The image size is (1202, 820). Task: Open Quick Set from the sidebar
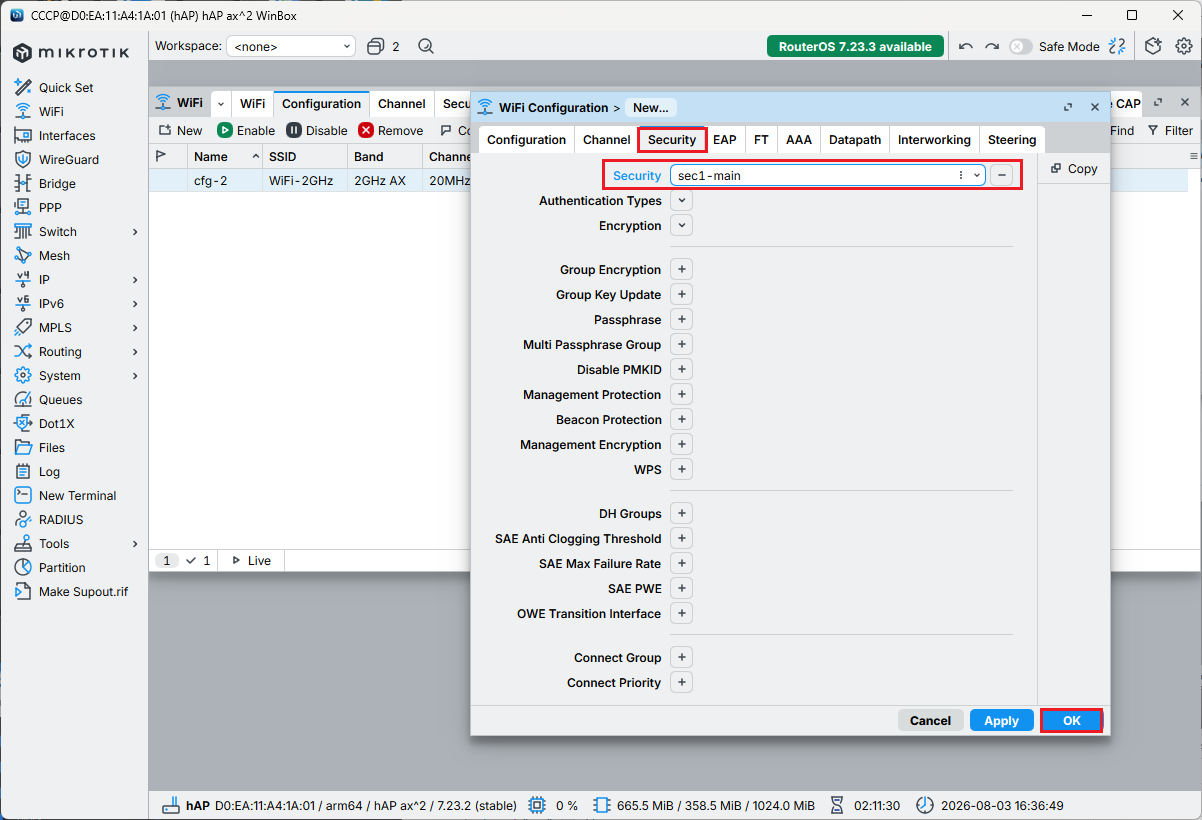tap(66, 87)
